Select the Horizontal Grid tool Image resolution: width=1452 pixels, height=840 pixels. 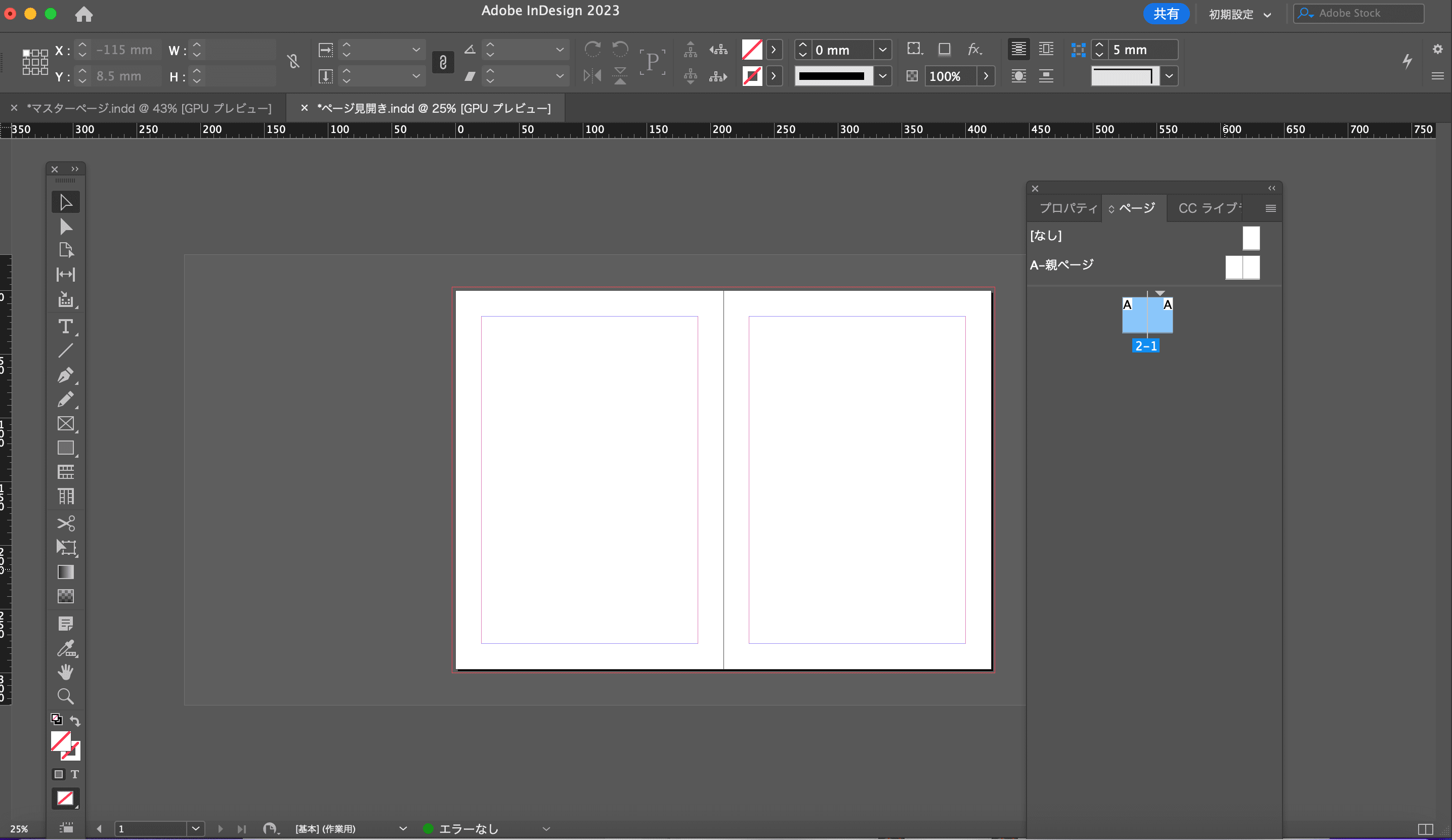coord(66,472)
